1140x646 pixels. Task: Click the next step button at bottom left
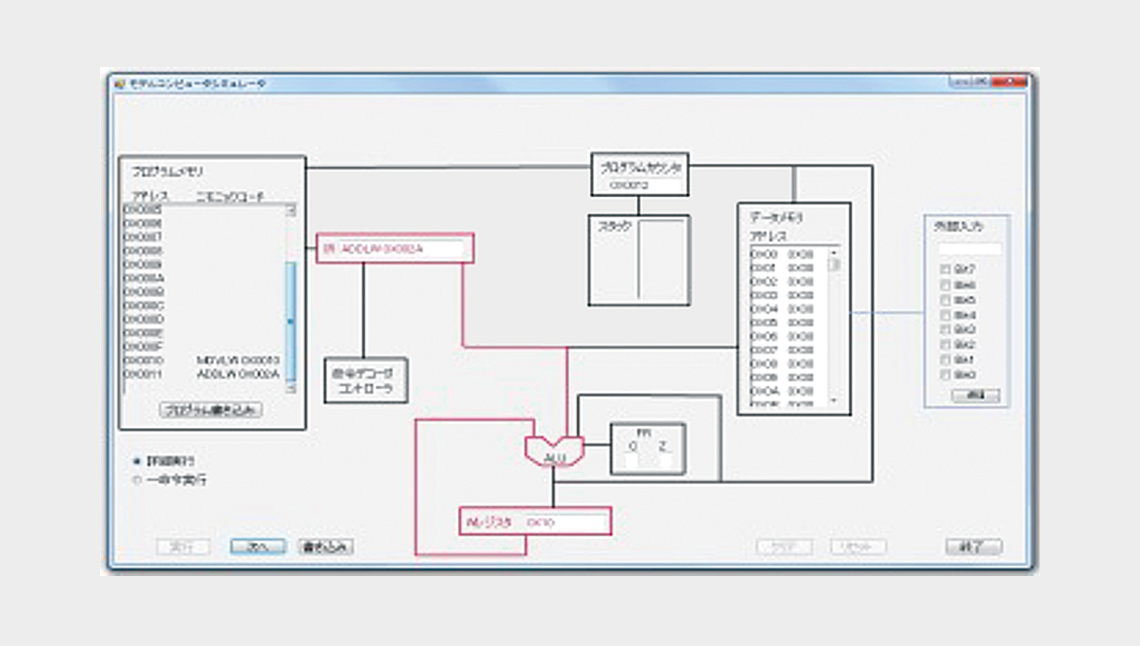tap(258, 546)
